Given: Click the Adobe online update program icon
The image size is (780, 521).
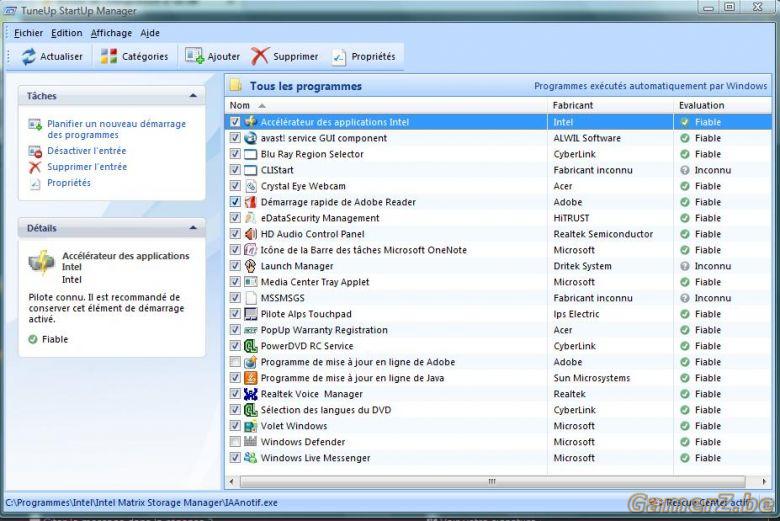Looking at the screenshot, I should click(251, 362).
